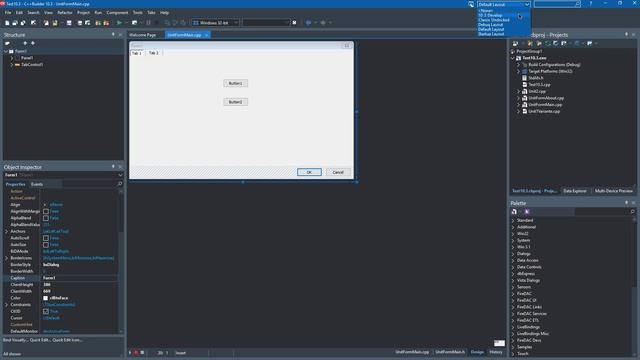Screen dimensions: 640x360
Task: Open the Multi-Device Preview tab
Action: coord(613,191)
